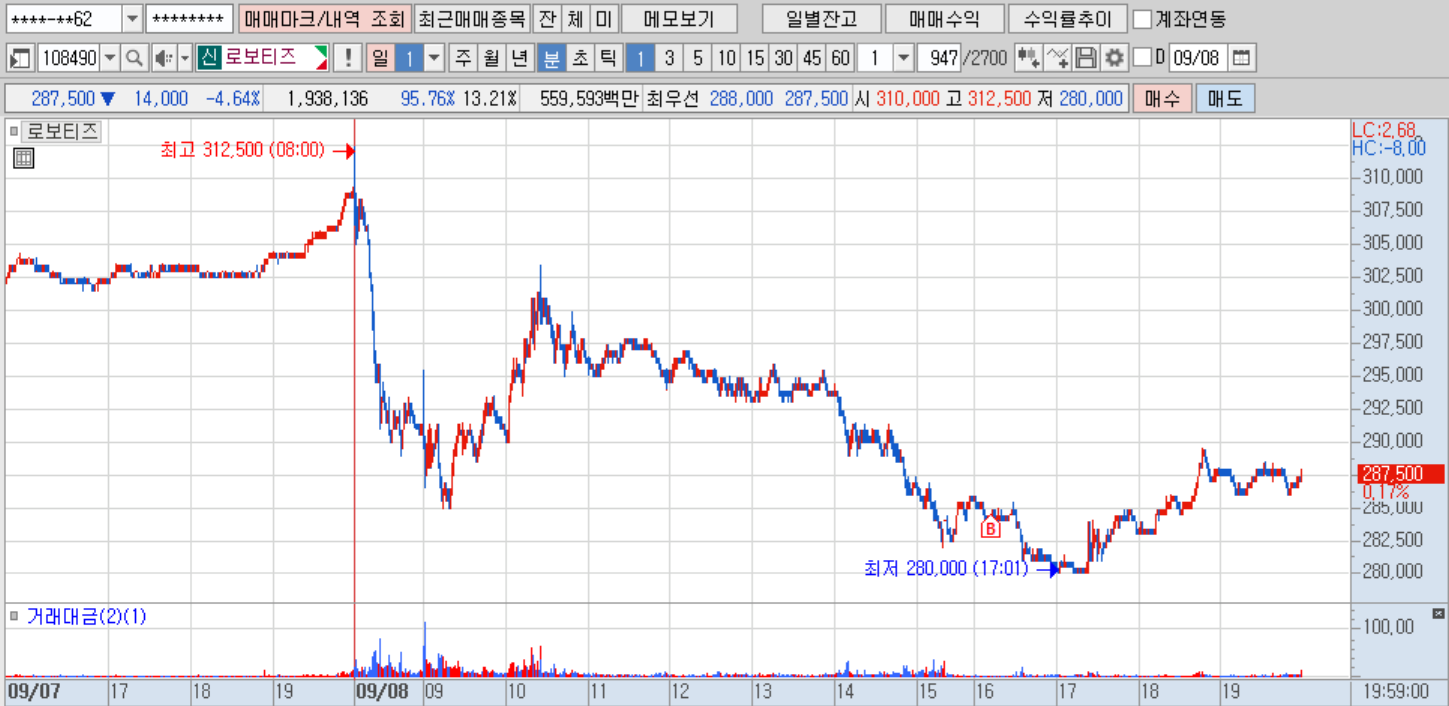Close the 거래대금 volume panel with X

1438,613
